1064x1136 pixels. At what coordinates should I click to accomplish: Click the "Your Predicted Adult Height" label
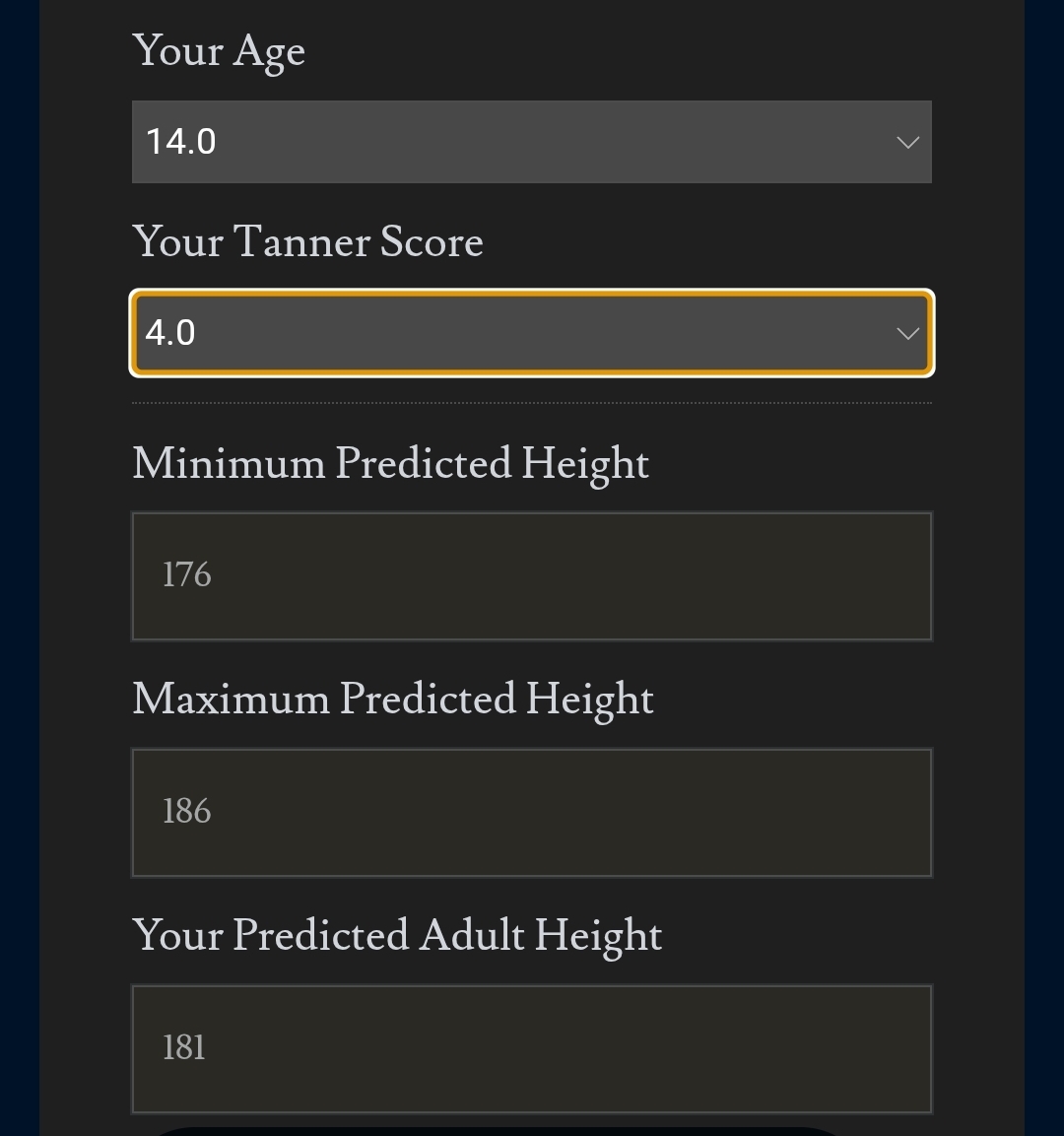tap(397, 936)
